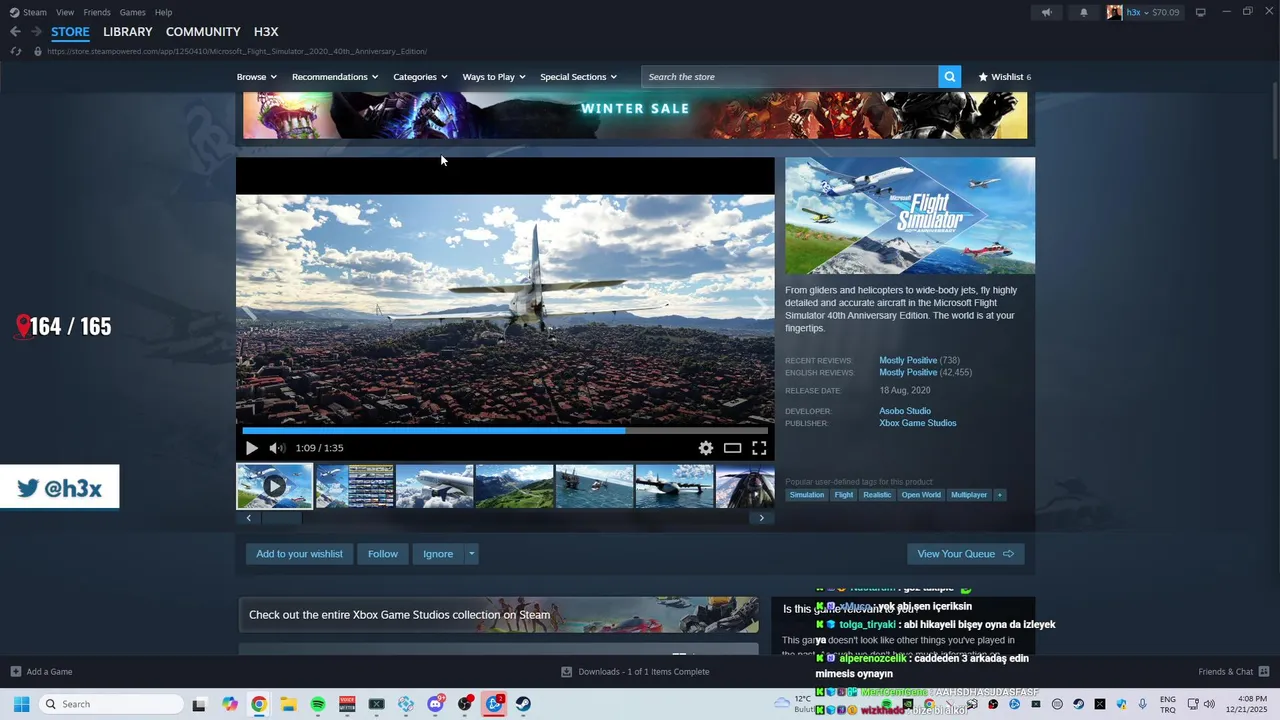Open the H3X profile tab

click(x=266, y=32)
